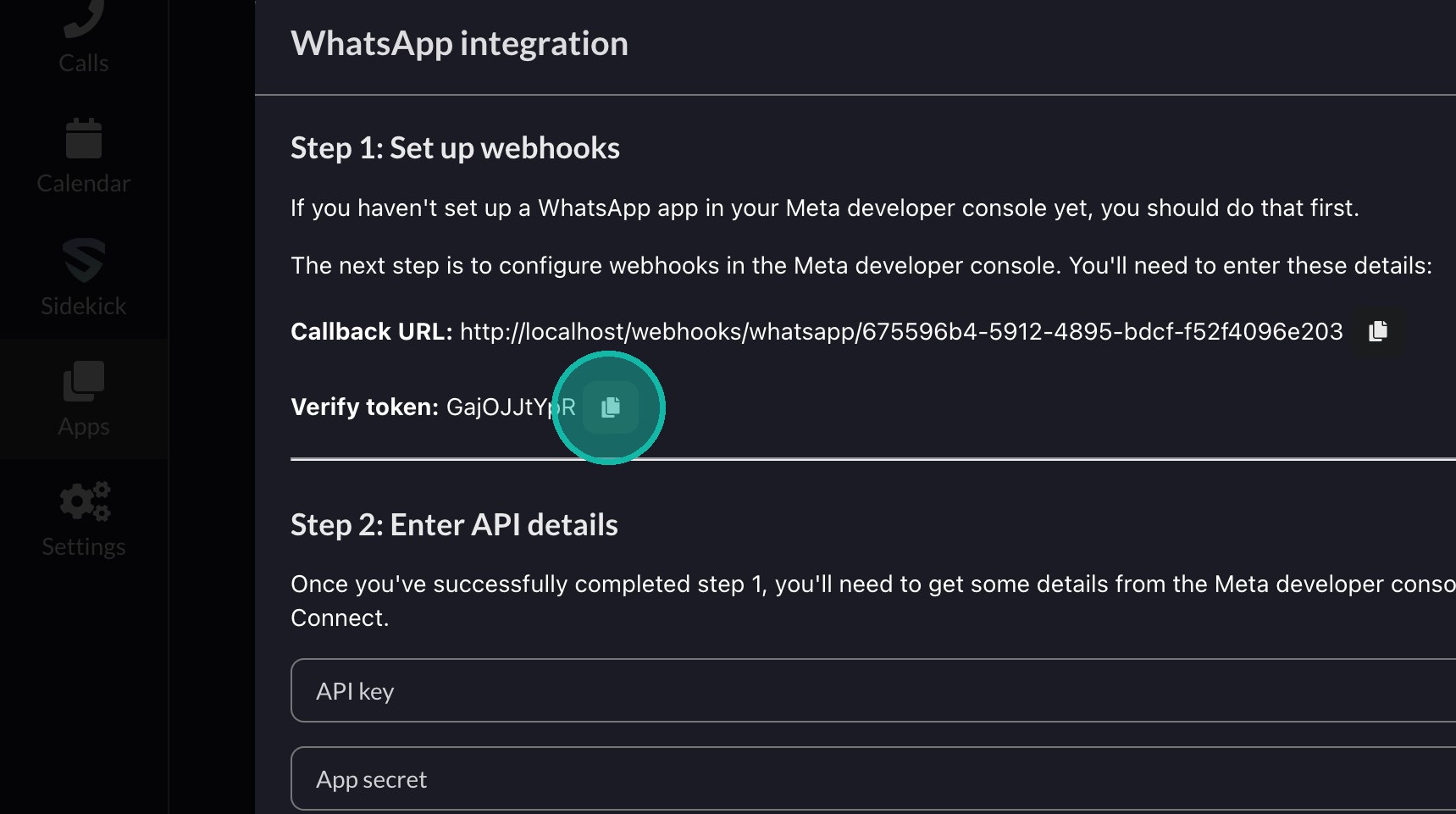This screenshot has width=1456, height=814.
Task: Select the Settings sidebar label
Action: click(83, 547)
